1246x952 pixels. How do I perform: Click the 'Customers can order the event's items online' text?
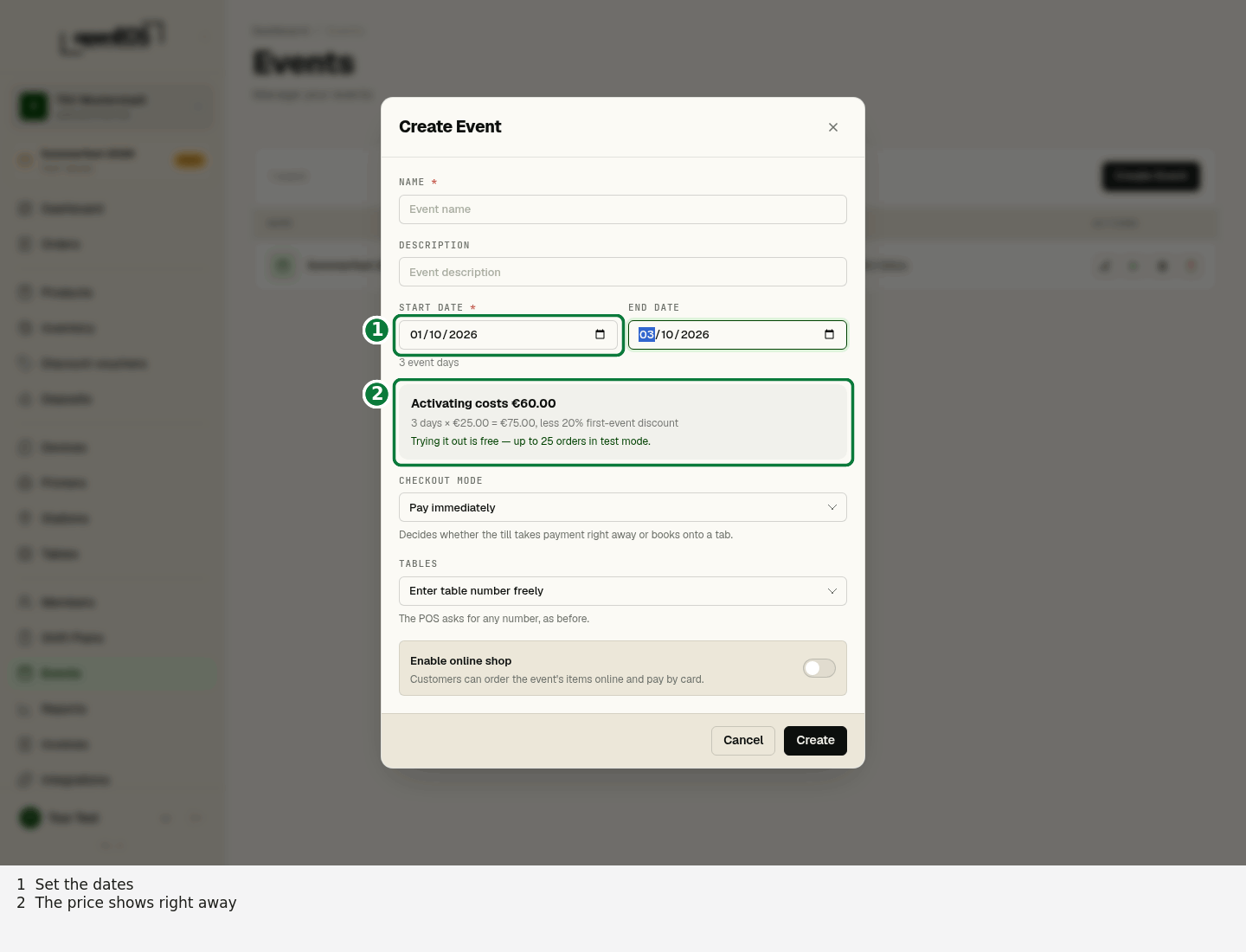557,679
